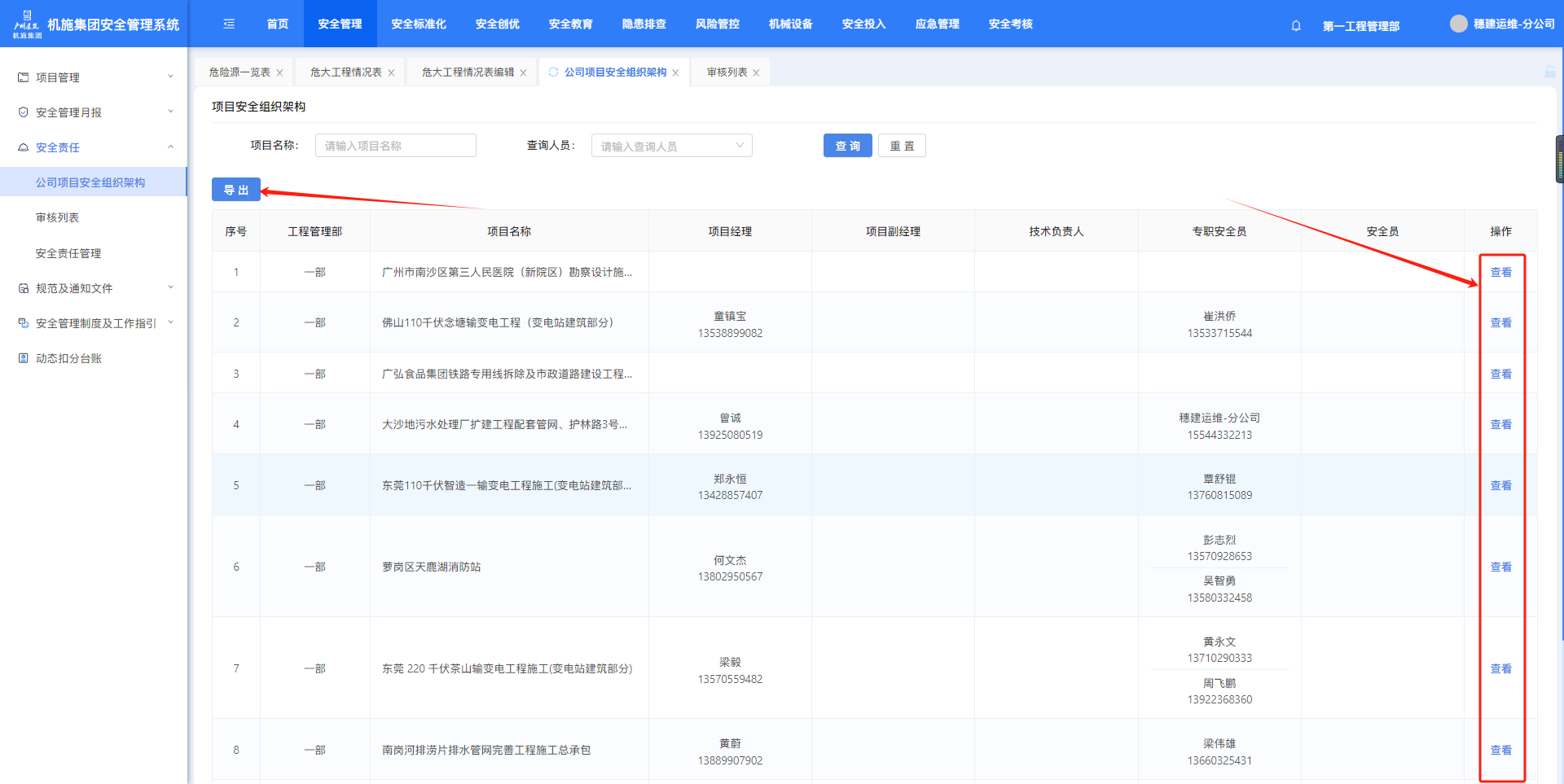Viewport: 1564px width, 784px height.
Task: Click the notification bell icon
Action: 1296,25
